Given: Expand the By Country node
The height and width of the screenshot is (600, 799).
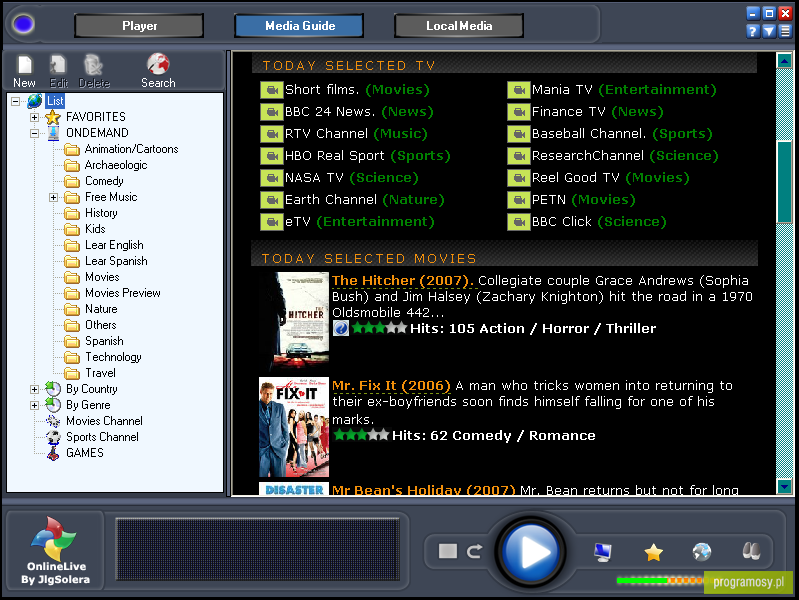Looking at the screenshot, I should (x=34, y=389).
